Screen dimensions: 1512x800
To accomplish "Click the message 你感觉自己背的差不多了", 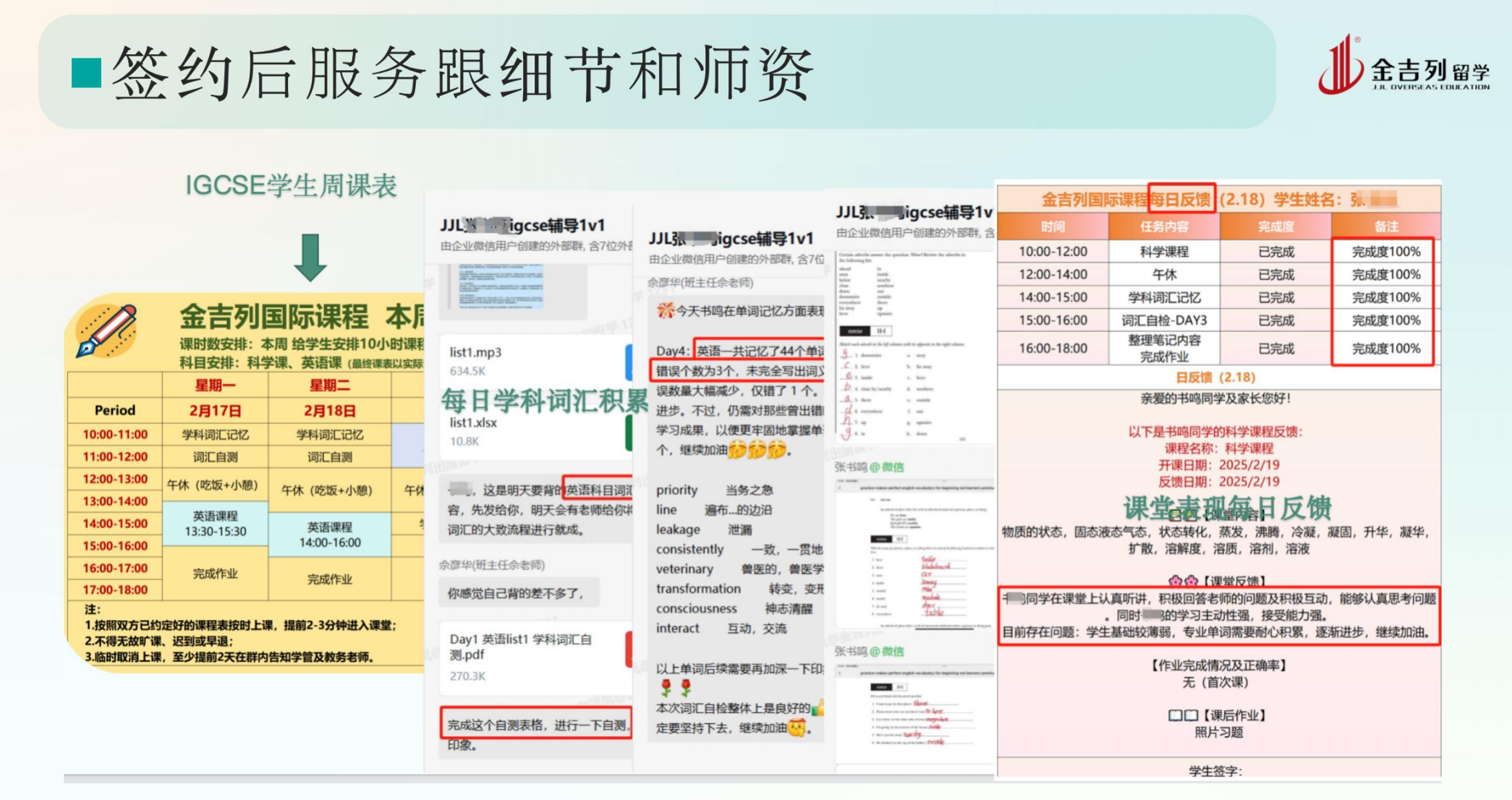I will (x=518, y=593).
